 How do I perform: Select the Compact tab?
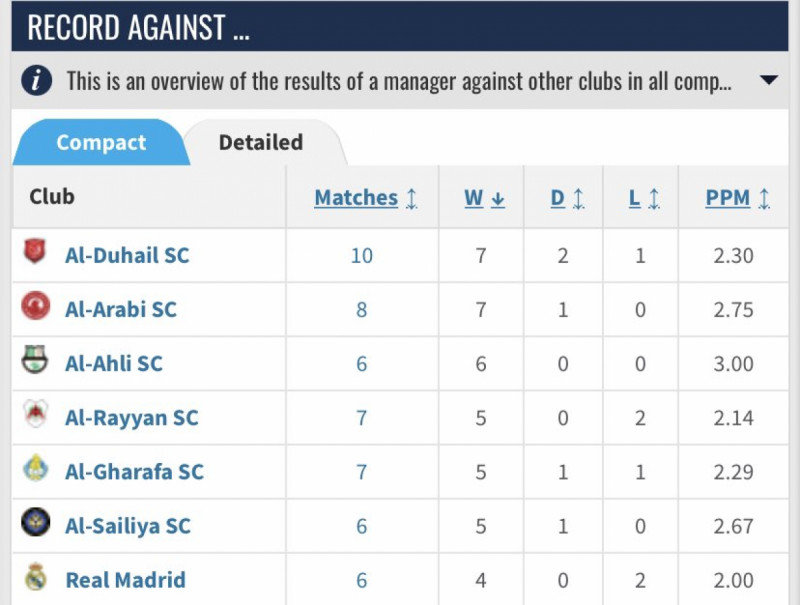point(101,142)
